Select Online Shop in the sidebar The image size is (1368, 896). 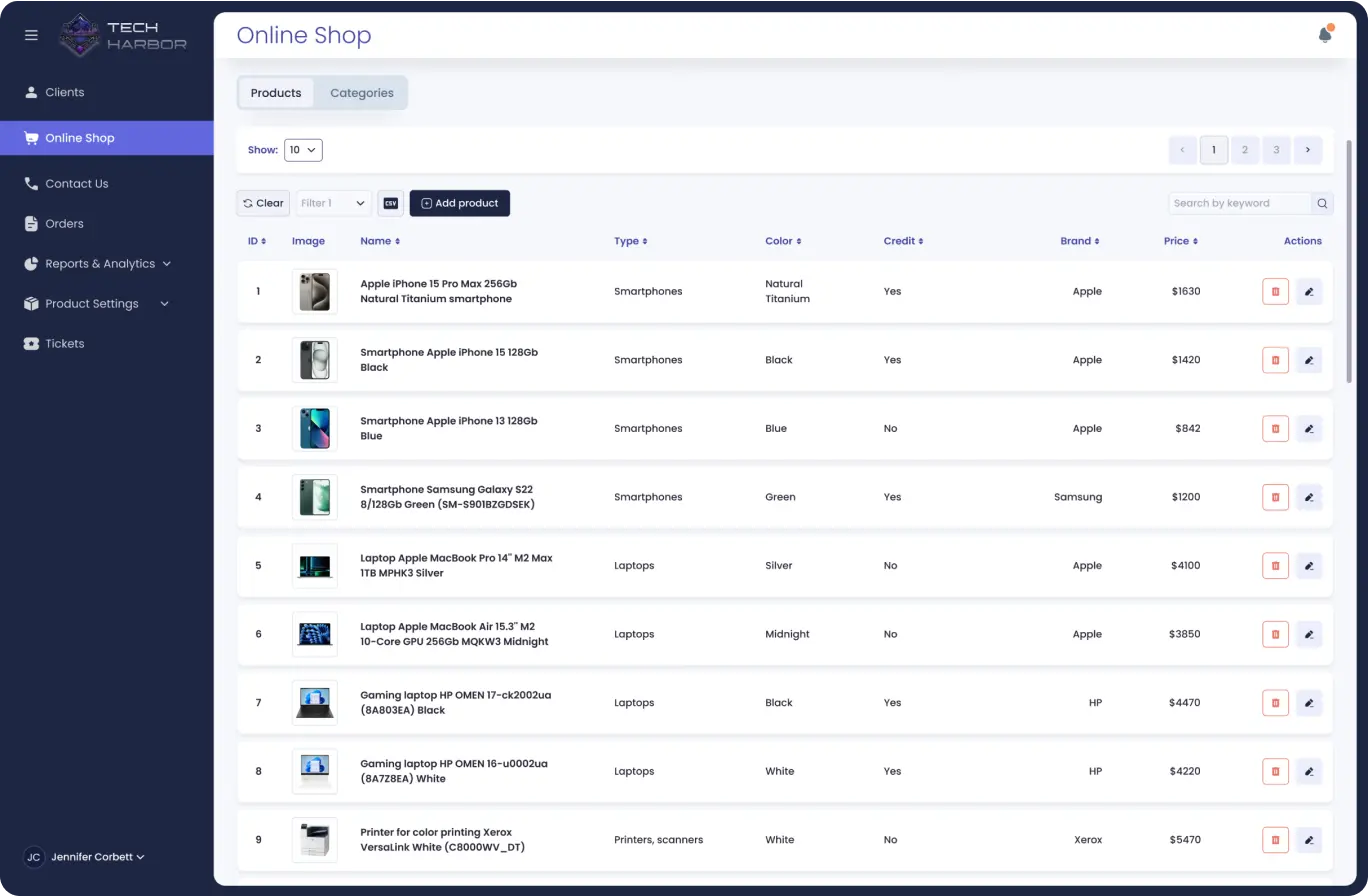click(106, 138)
